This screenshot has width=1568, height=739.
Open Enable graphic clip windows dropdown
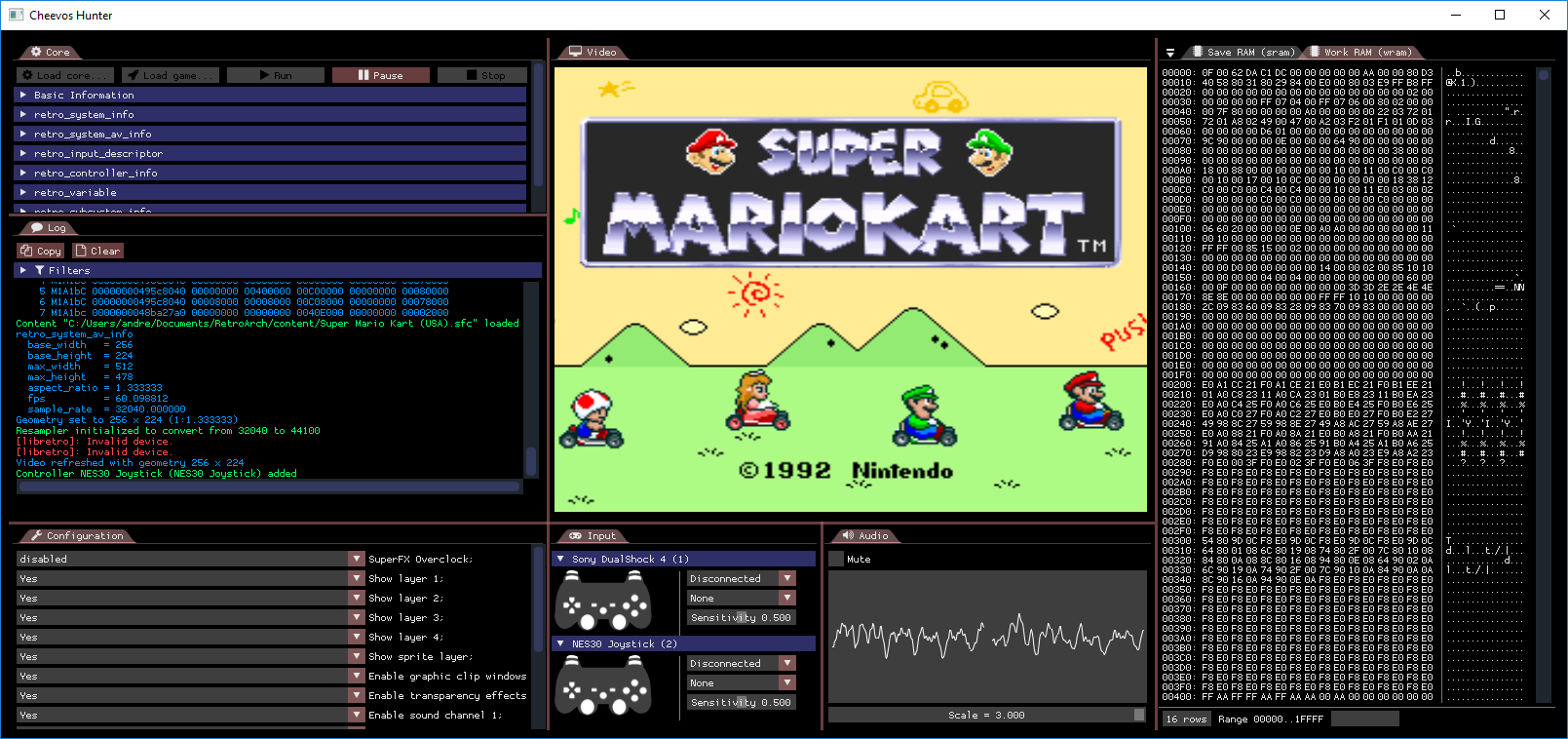pyautogui.click(x=190, y=676)
